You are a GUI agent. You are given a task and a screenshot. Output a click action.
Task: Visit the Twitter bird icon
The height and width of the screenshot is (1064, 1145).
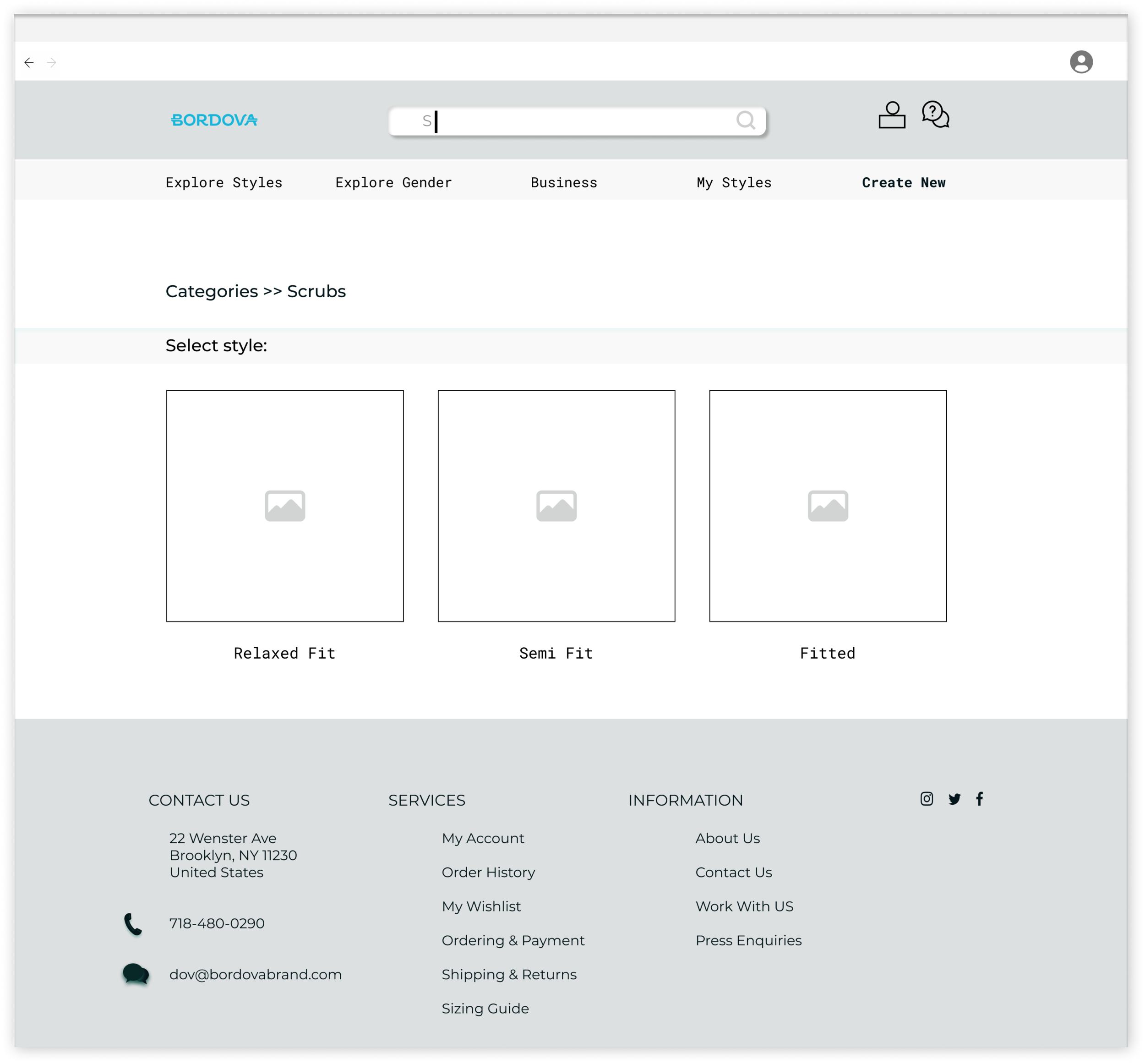pos(954,799)
